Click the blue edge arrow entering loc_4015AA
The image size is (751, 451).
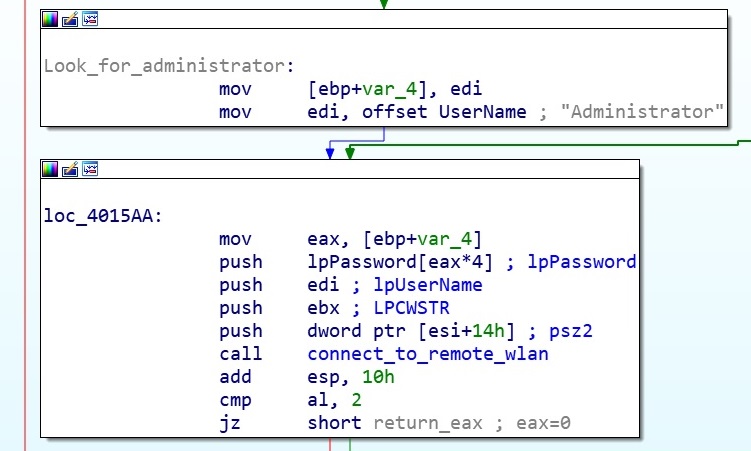coord(329,152)
